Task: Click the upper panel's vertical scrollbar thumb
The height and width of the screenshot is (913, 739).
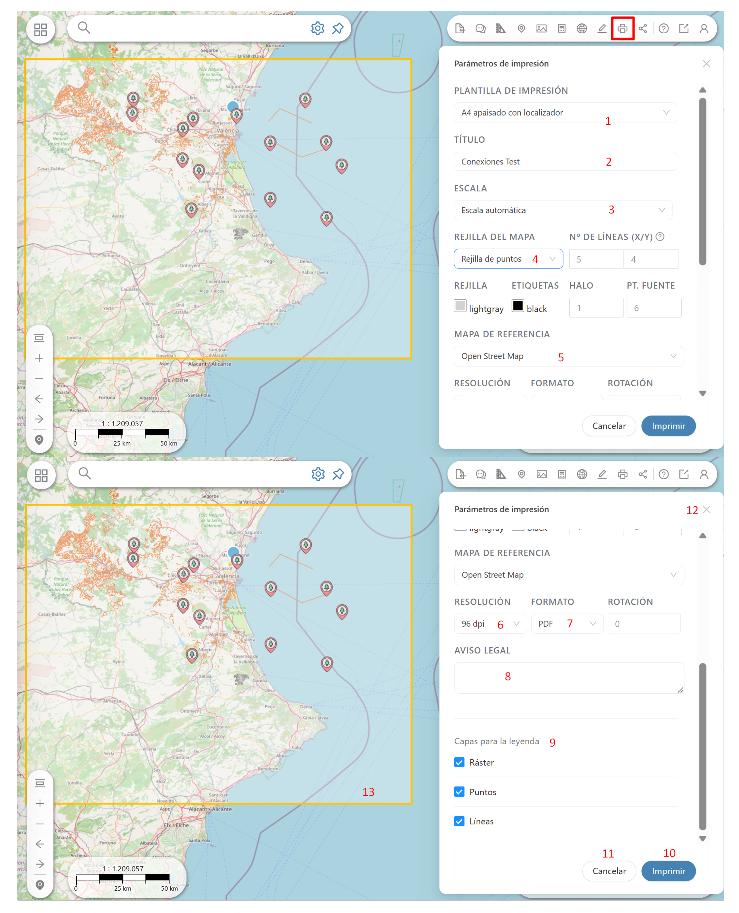Action: [x=702, y=182]
